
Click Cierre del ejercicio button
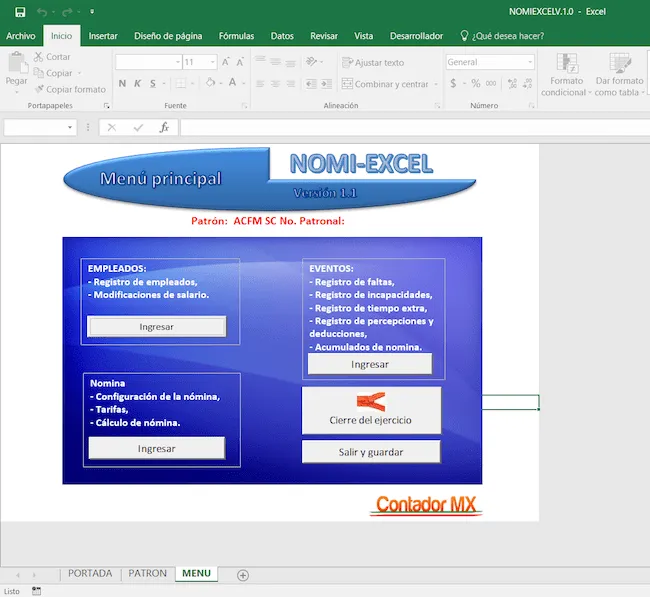[371, 410]
